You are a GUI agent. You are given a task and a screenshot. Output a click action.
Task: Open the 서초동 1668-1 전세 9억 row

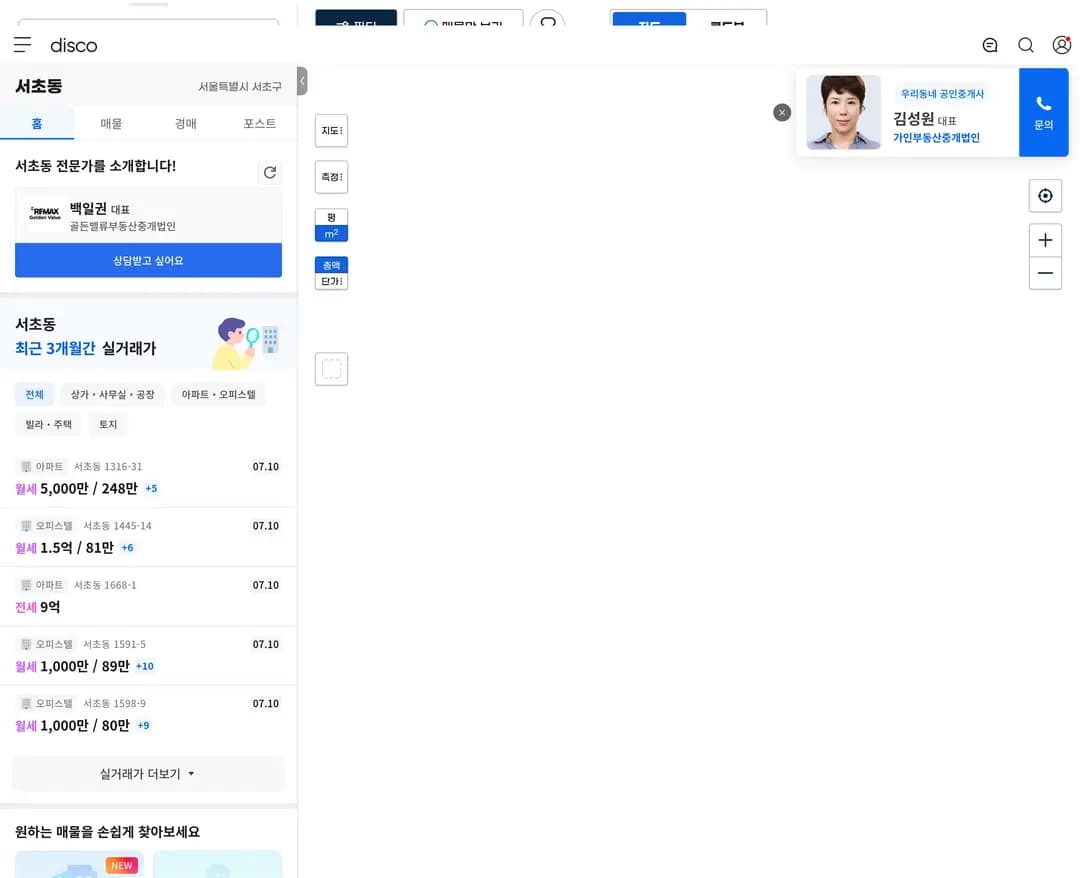coord(148,596)
